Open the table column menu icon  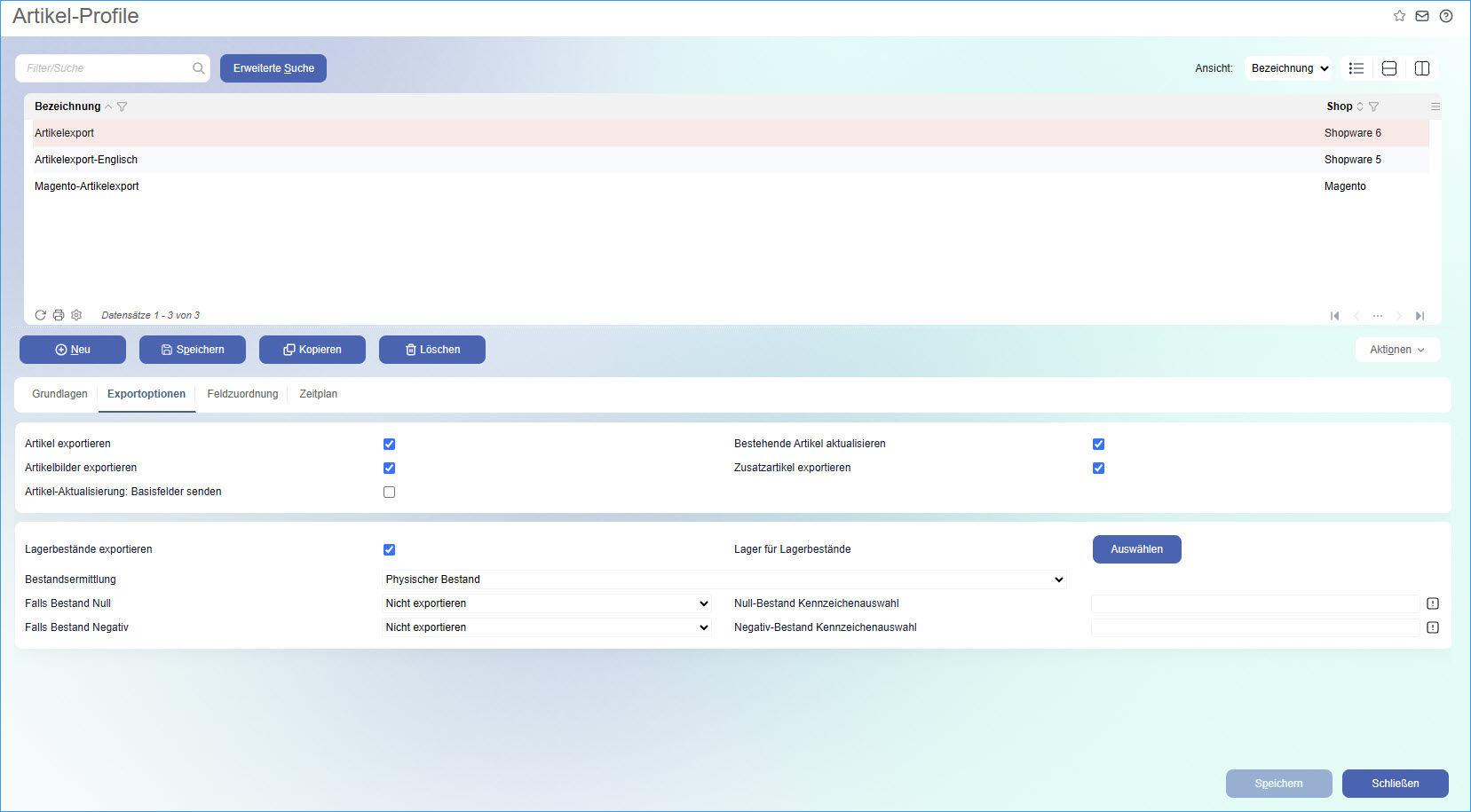coord(1435,106)
